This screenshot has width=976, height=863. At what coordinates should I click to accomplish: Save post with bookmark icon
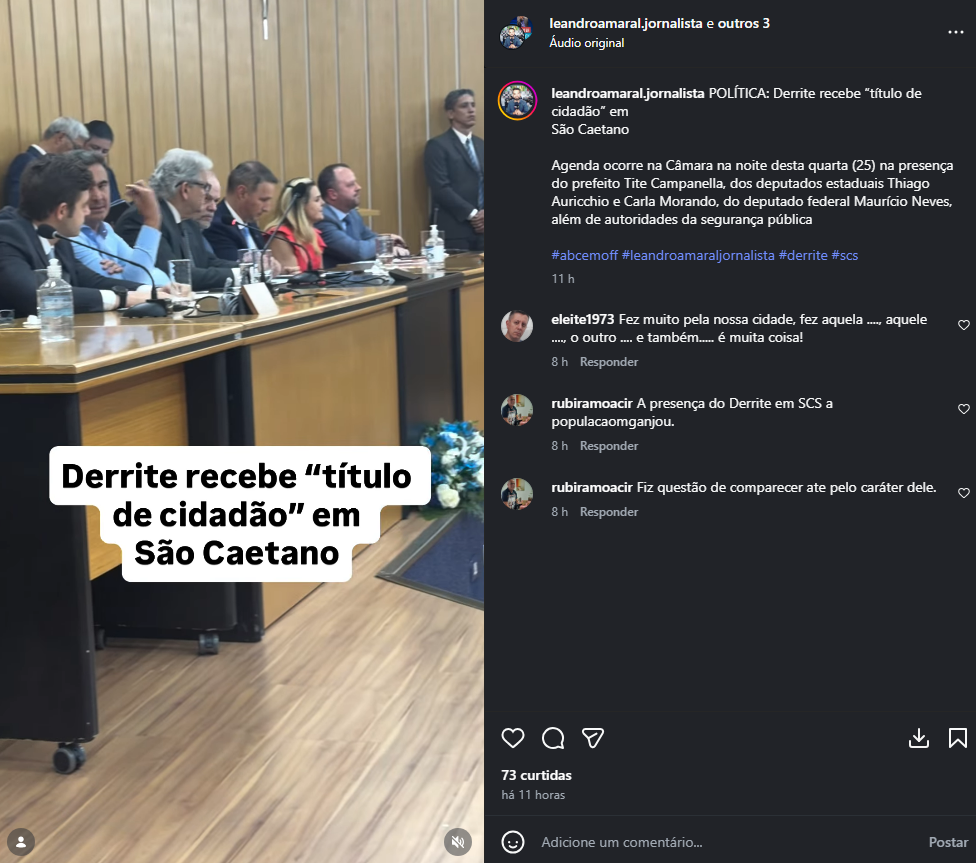coord(957,738)
